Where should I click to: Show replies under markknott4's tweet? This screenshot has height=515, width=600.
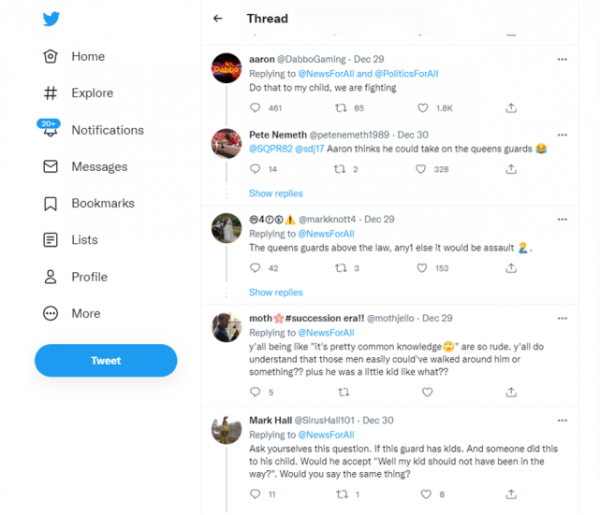[x=276, y=292]
